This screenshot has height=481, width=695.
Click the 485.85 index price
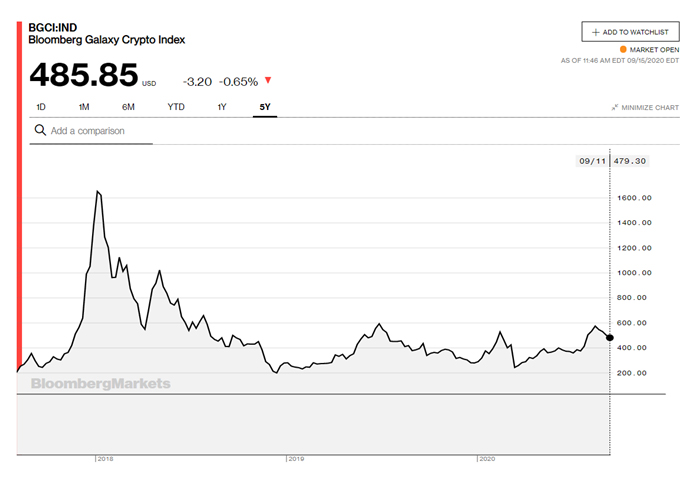[x=84, y=74]
